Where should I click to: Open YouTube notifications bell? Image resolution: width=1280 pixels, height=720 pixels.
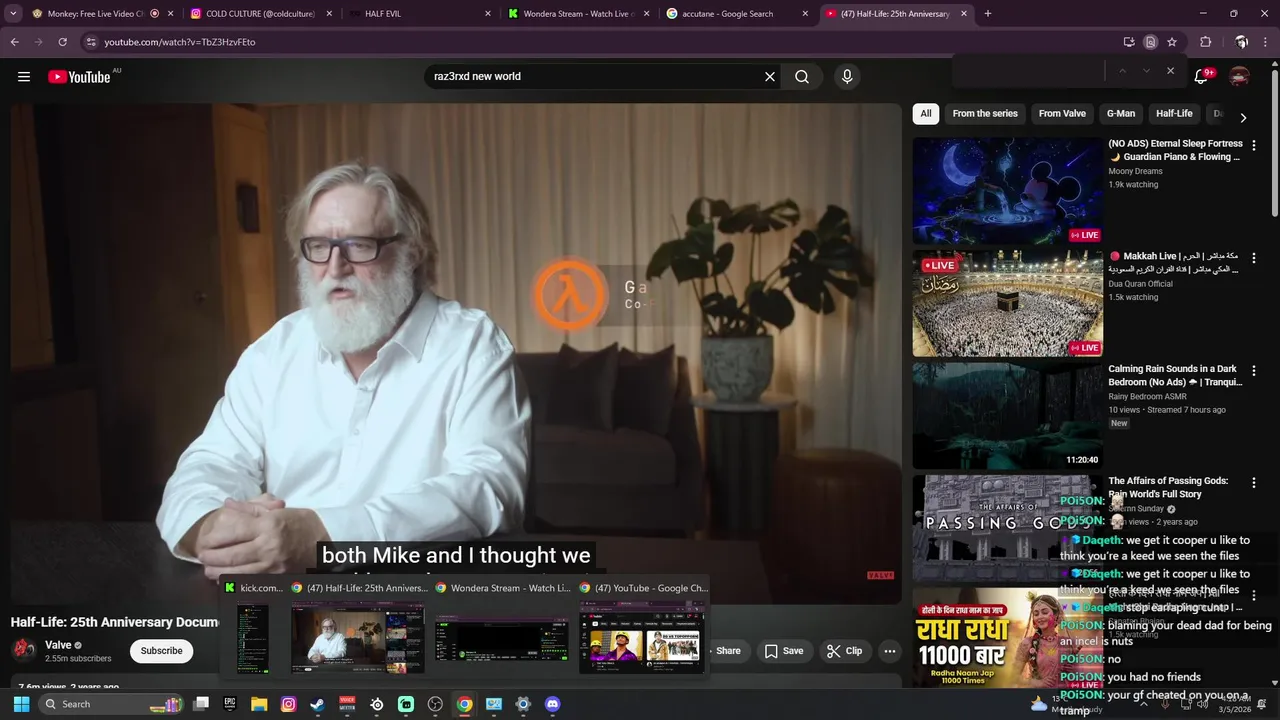(x=1202, y=77)
